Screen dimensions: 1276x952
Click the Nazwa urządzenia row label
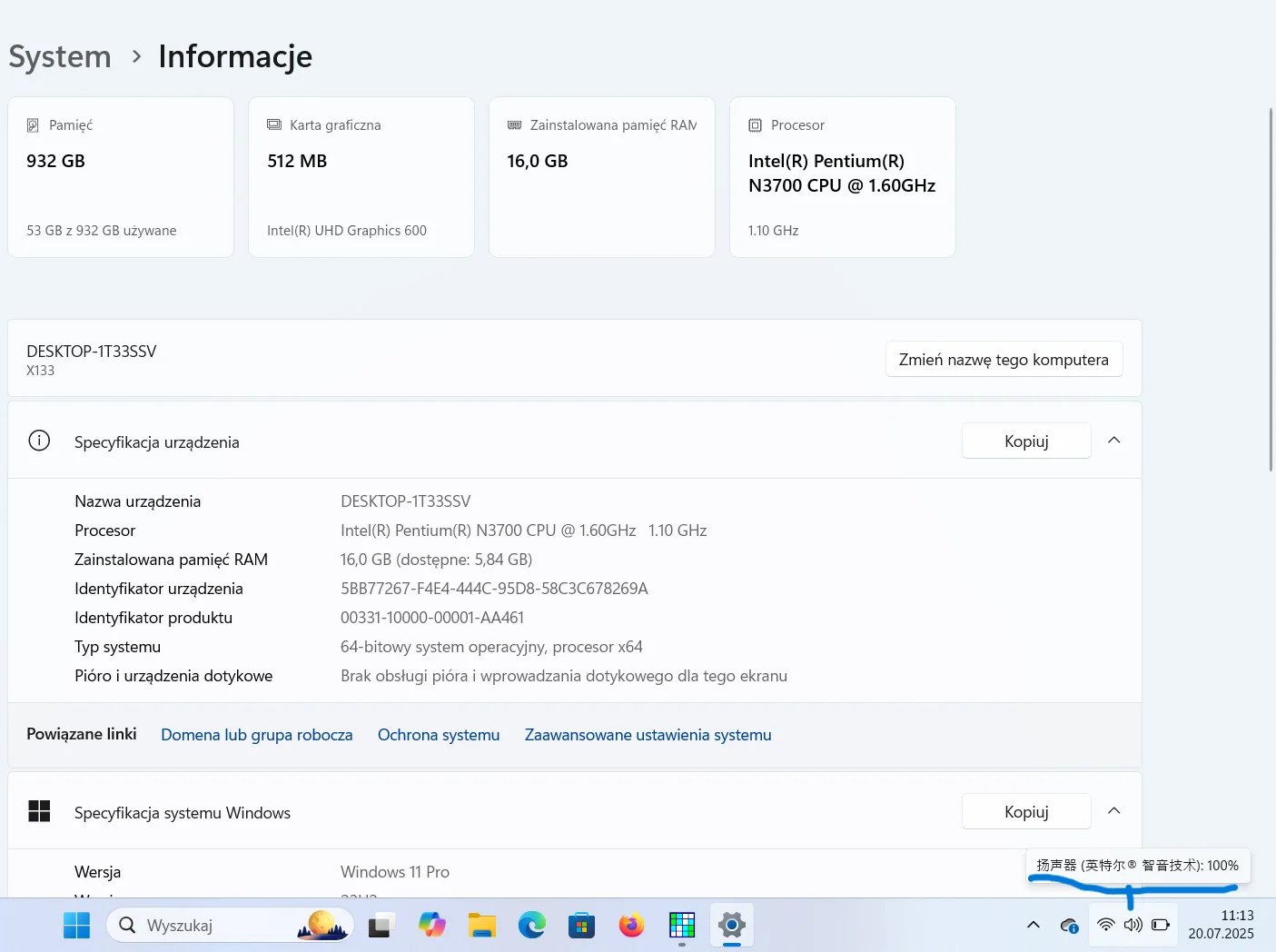click(138, 501)
